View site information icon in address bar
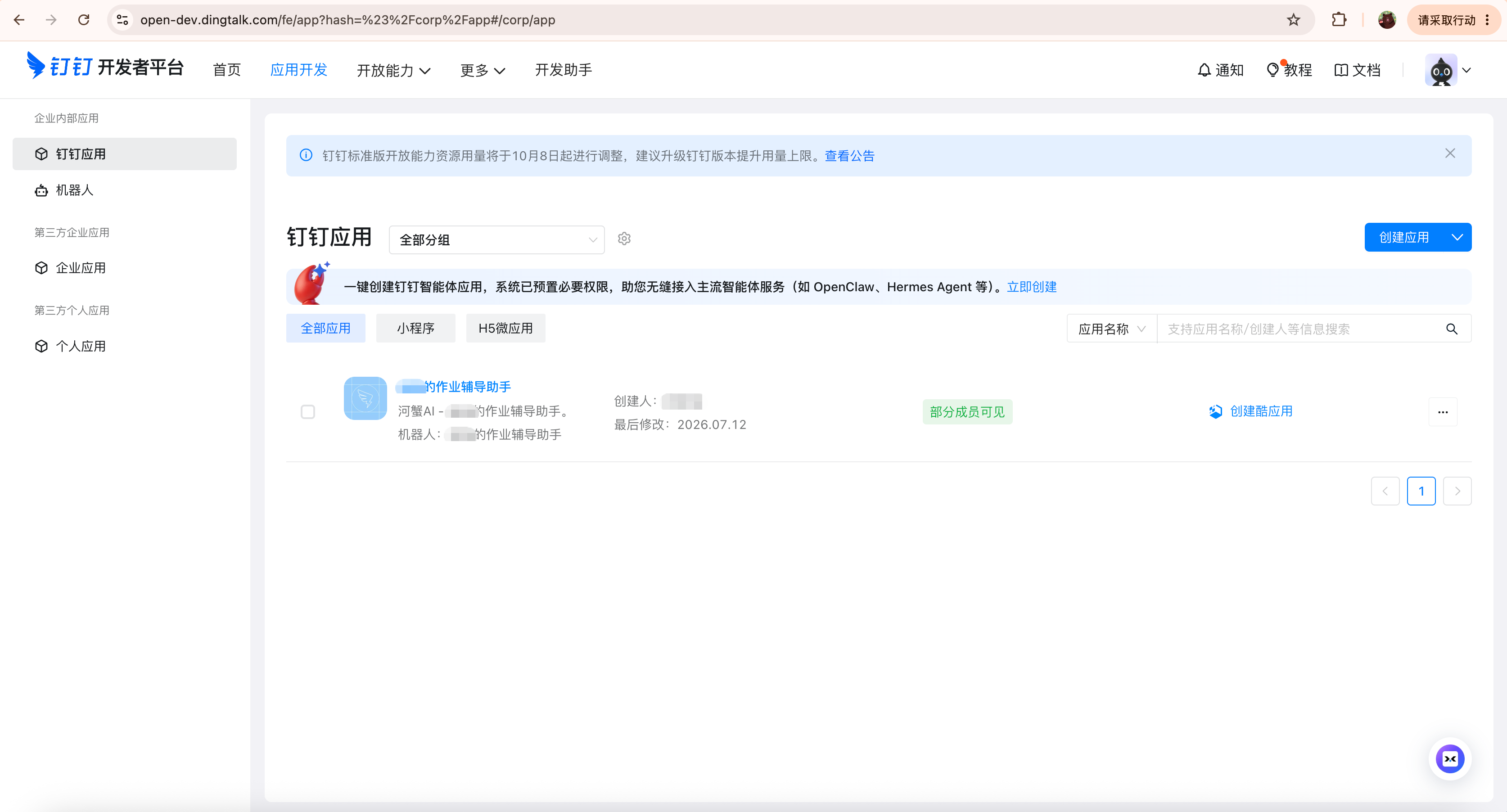Screen dimensions: 1507x812 122,20
